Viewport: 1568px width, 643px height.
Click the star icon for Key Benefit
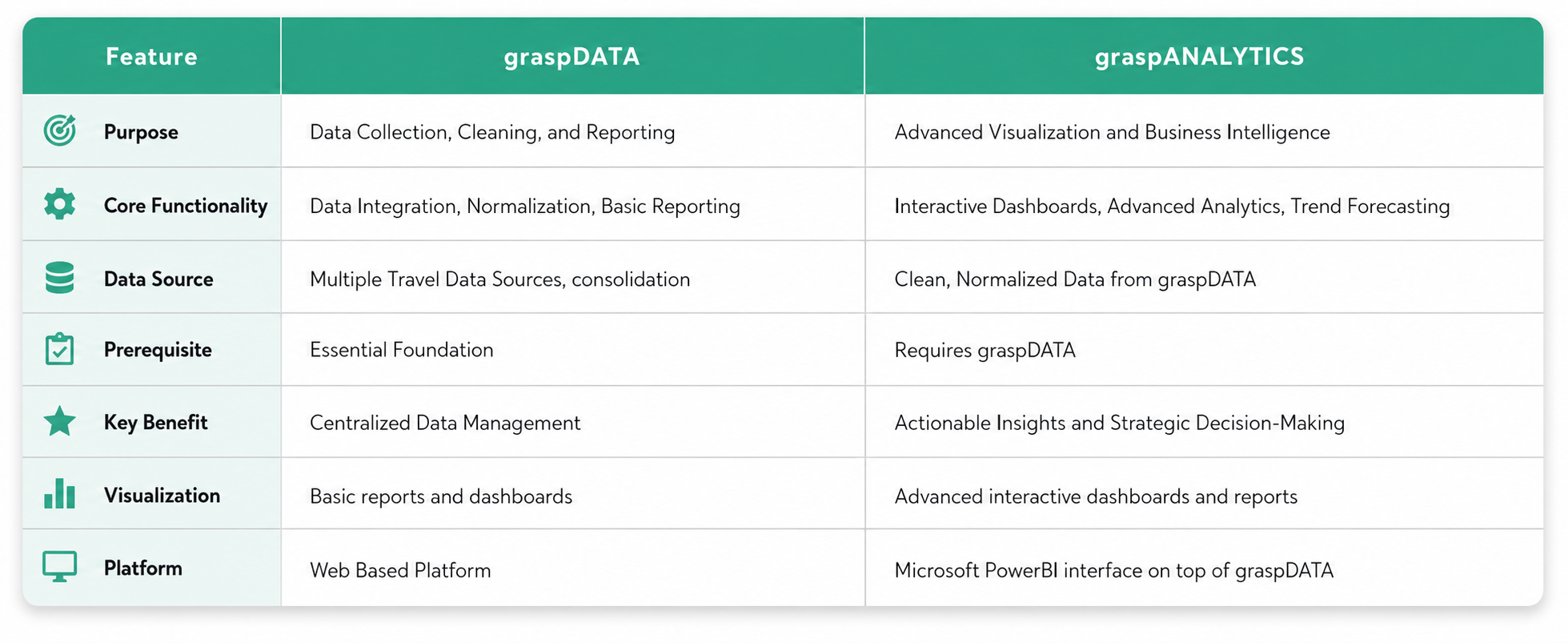point(60,421)
